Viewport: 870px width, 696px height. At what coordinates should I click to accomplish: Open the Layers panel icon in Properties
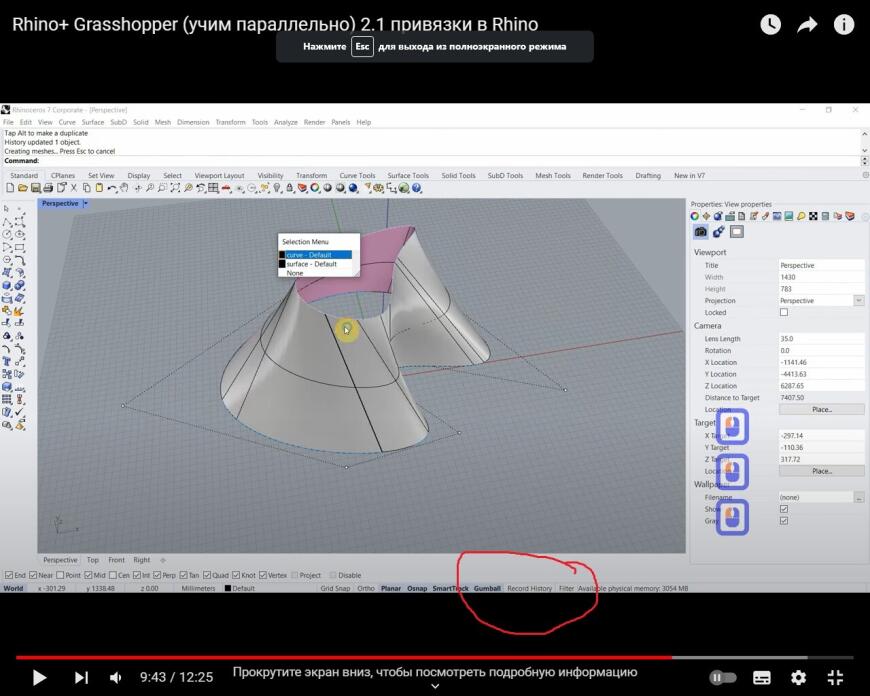850,216
